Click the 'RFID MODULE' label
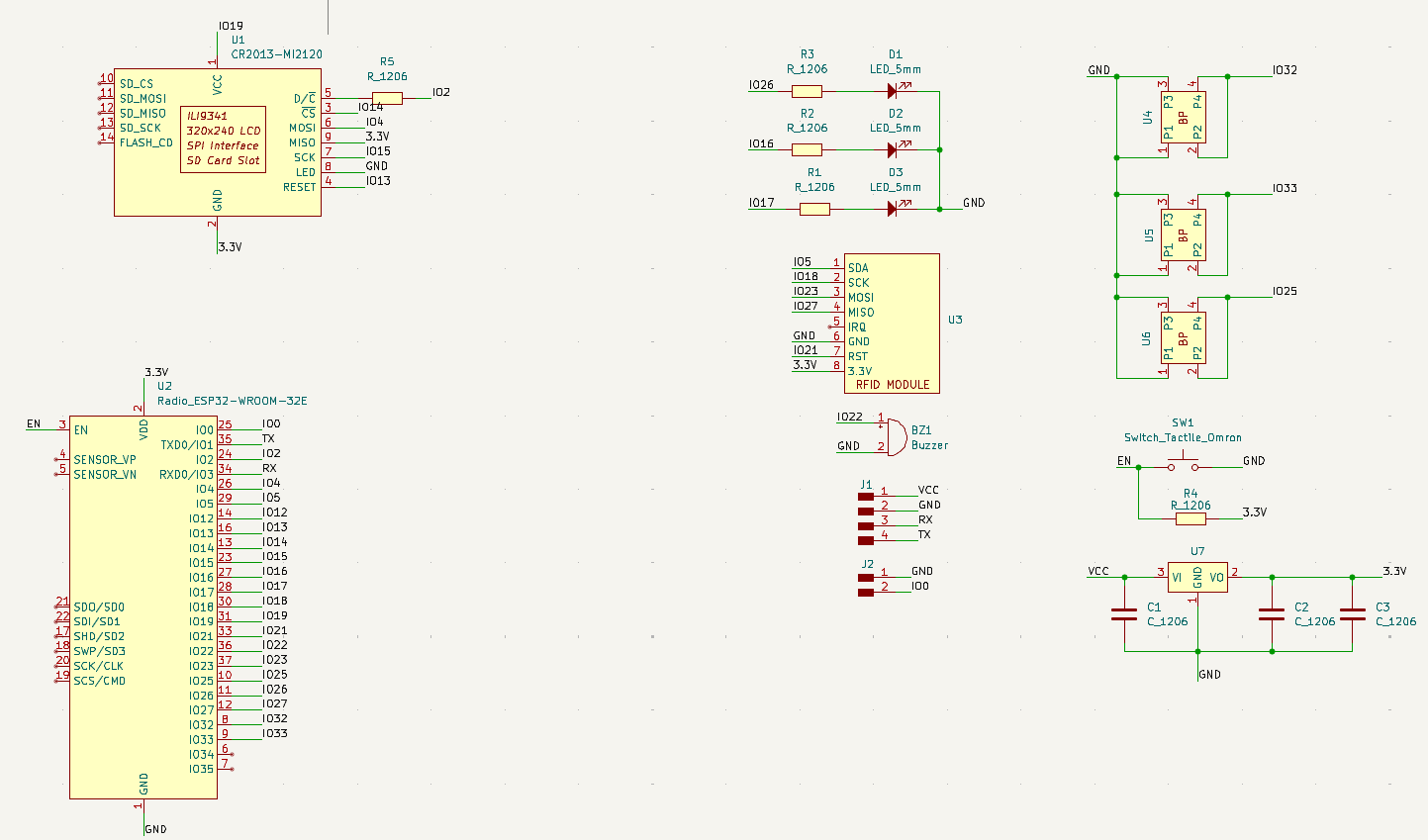 [x=893, y=385]
